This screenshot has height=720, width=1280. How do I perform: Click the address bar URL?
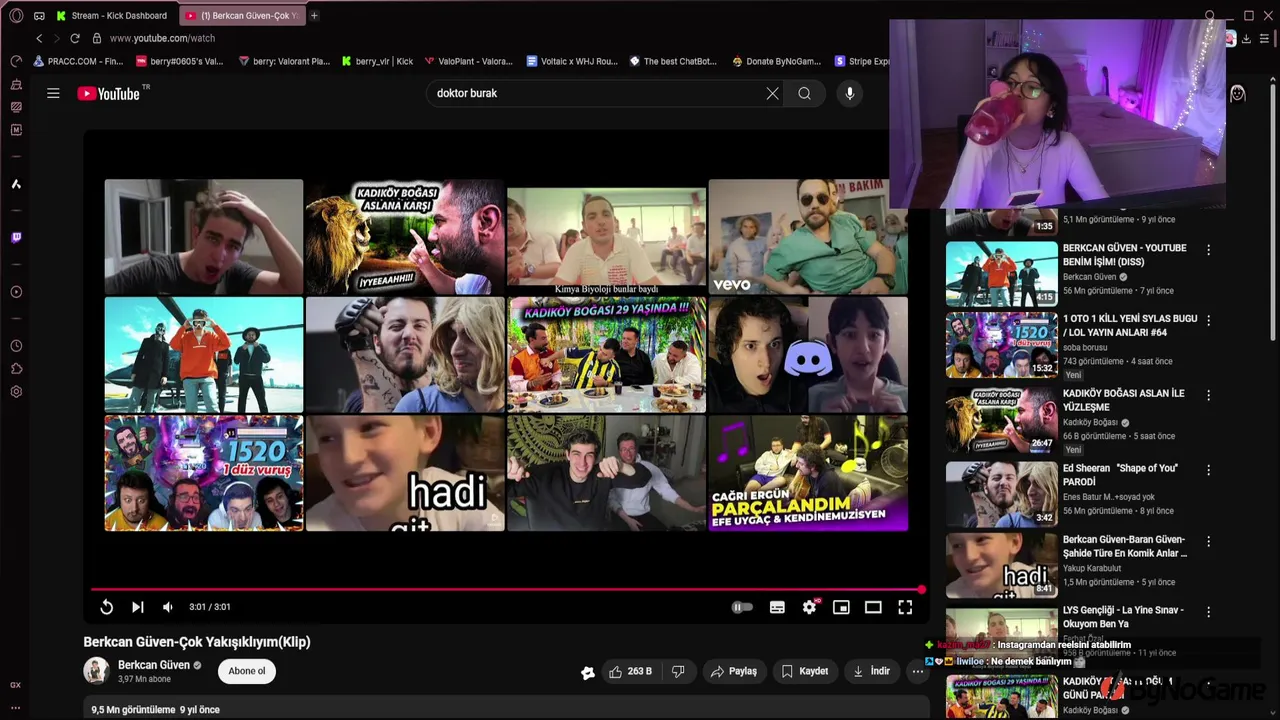[162, 38]
